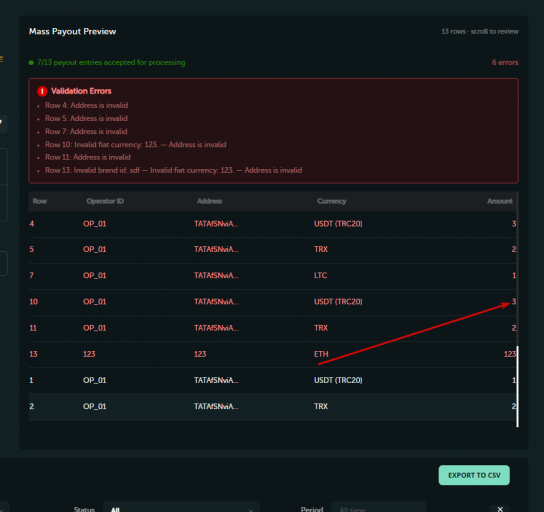Click amount 3 in row 10
Viewport: 544px width, 512px height.
click(x=514, y=302)
